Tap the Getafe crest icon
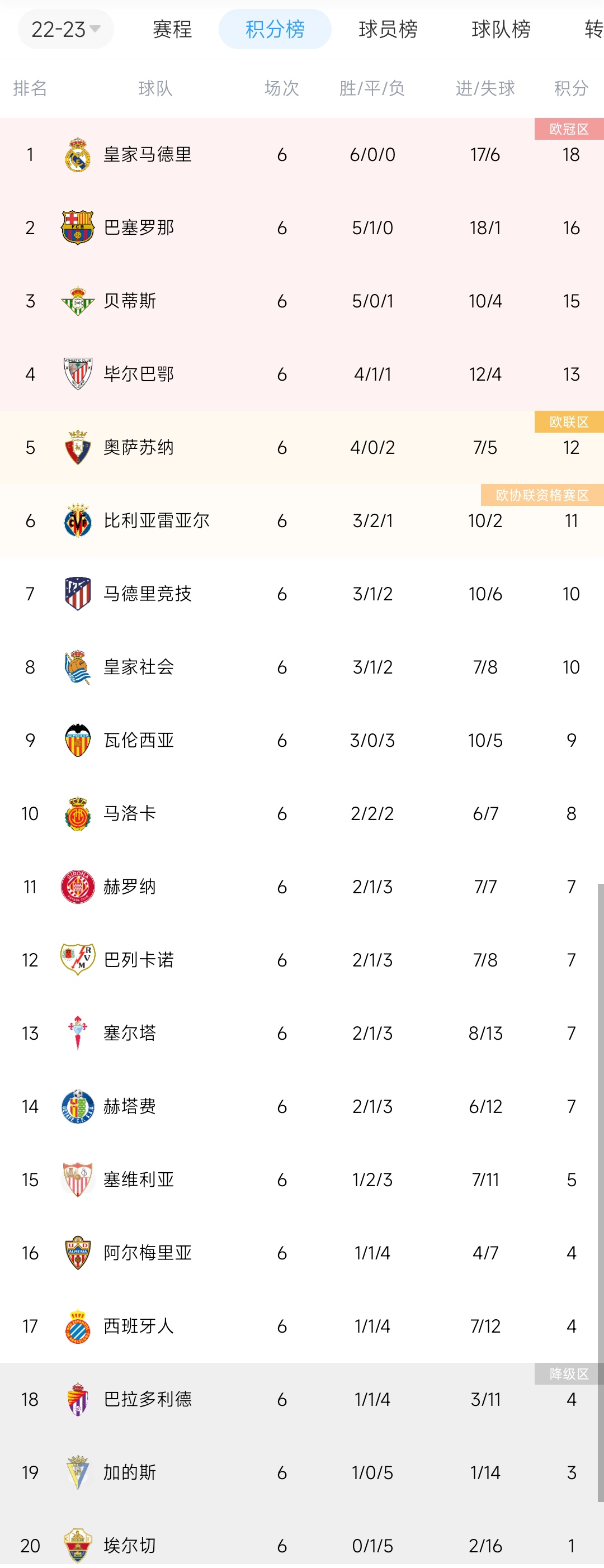This screenshot has height=1568, width=604. click(78, 1107)
